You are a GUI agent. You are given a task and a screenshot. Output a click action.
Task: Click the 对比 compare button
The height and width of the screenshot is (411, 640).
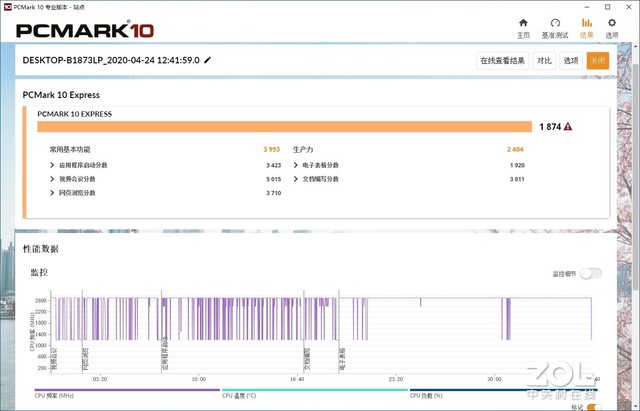click(x=544, y=61)
